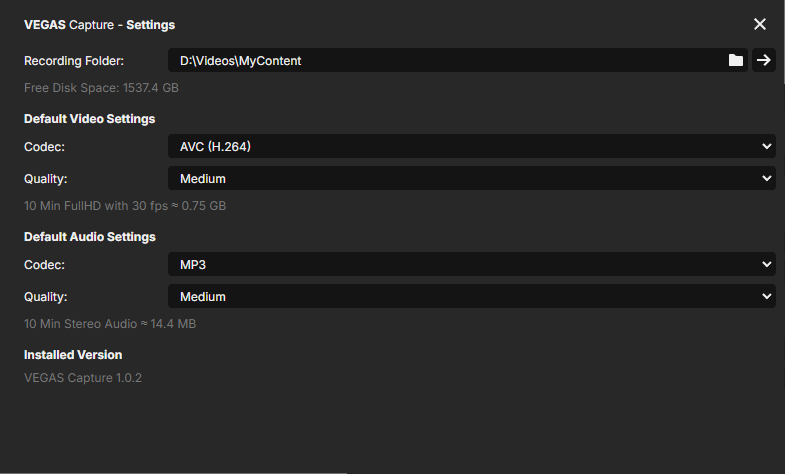This screenshot has width=785, height=474.
Task: Click the chevron arrow on the audio quality box
Action: [x=766, y=297]
